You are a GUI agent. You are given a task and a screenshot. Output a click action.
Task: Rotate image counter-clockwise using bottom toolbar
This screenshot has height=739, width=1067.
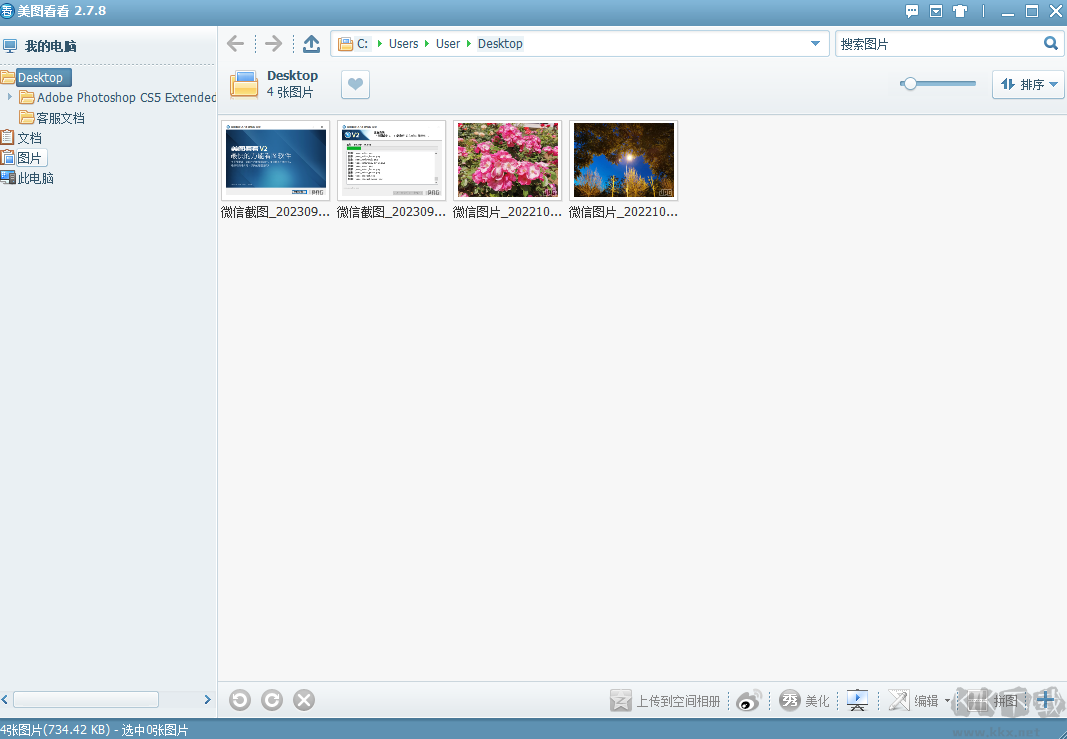240,700
